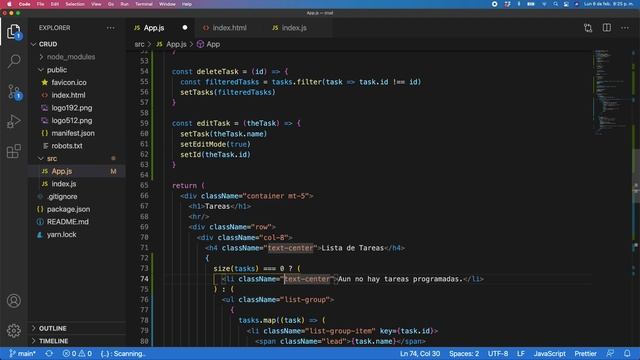640x360 pixels.
Task: Open the Explorer view in activity bar
Action: 14,31
